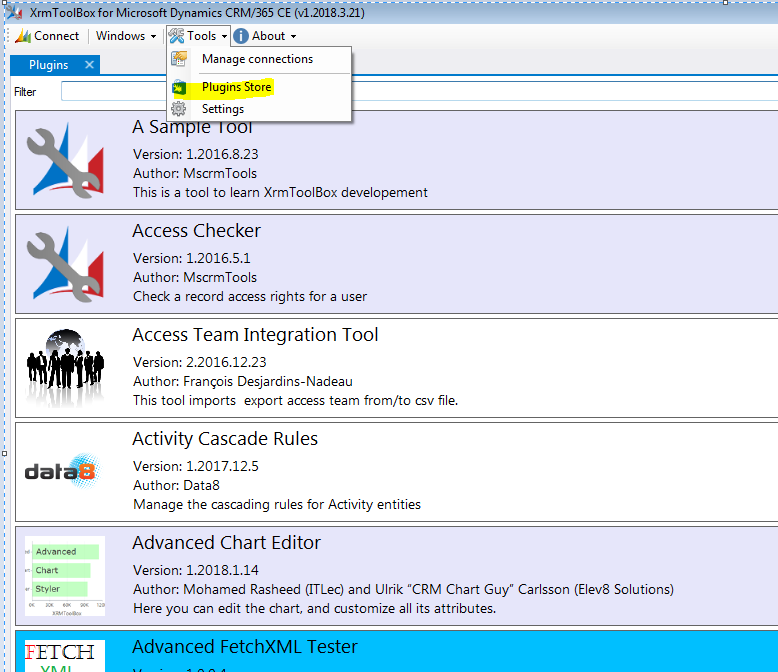Click Version: 1.2016.8.23 text

195,154
